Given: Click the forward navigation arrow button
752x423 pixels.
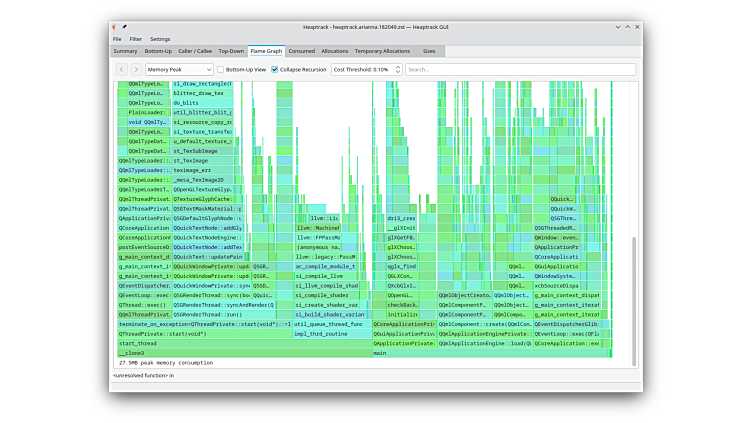Looking at the screenshot, I should pos(136,70).
